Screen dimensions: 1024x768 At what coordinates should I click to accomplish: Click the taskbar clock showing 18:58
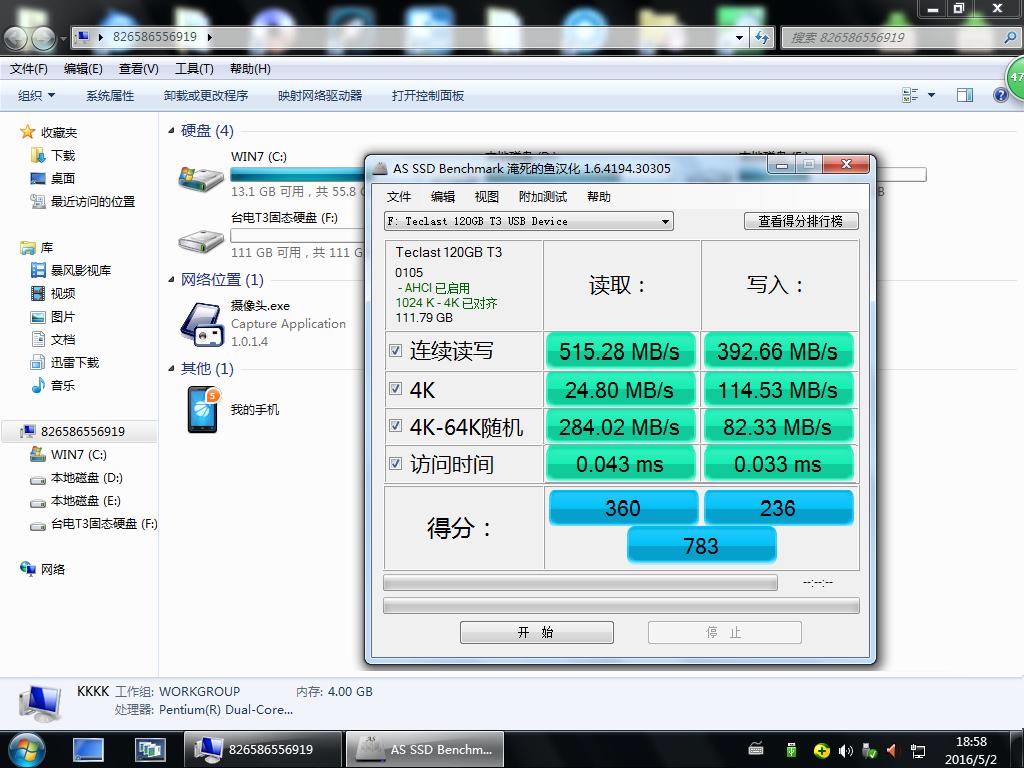tap(971, 750)
